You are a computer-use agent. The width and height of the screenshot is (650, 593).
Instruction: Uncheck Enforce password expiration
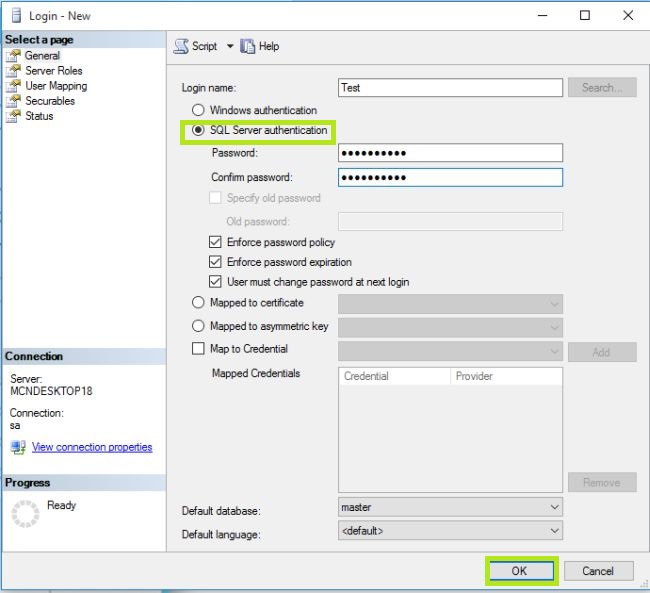pyautogui.click(x=215, y=262)
